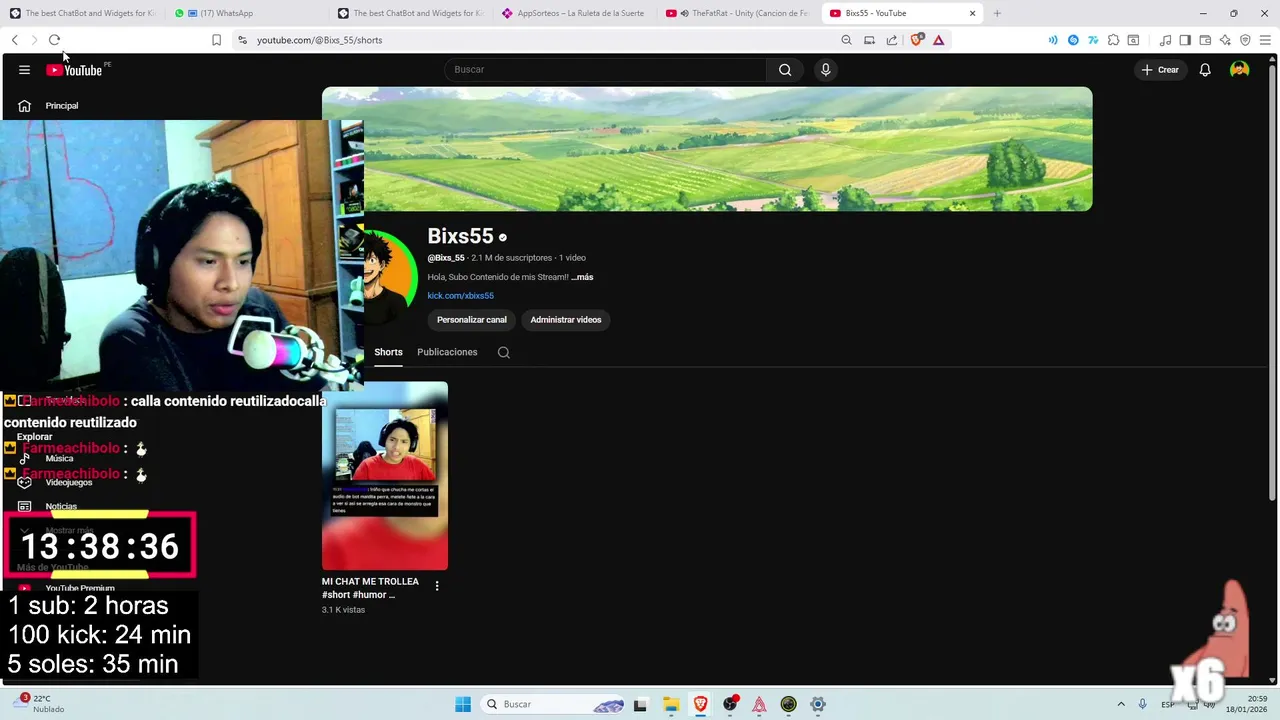This screenshot has height=720, width=1280.
Task: Open Brave Leo AI sparkle icon
Action: pos(1225,40)
